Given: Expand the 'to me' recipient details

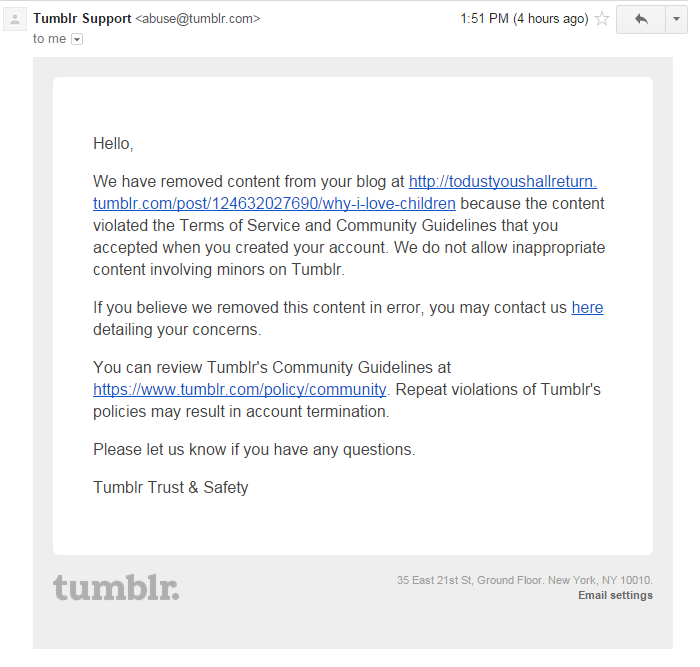Looking at the screenshot, I should pyautogui.click(x=77, y=39).
